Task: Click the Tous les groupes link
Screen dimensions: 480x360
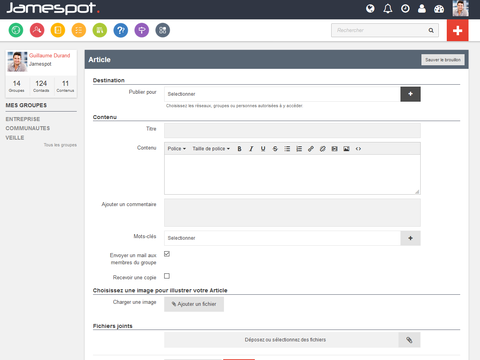Action: [x=60, y=145]
